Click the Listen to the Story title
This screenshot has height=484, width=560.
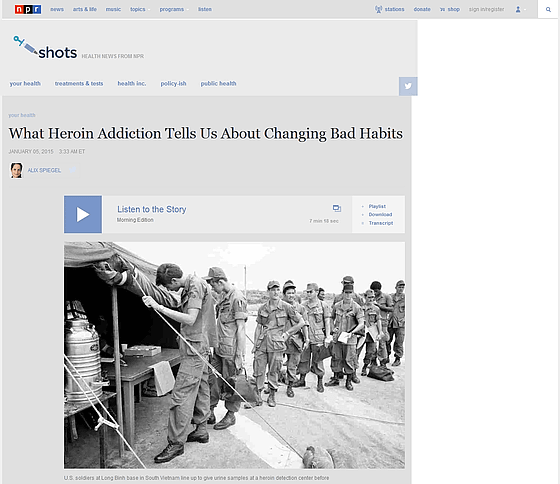click(152, 209)
